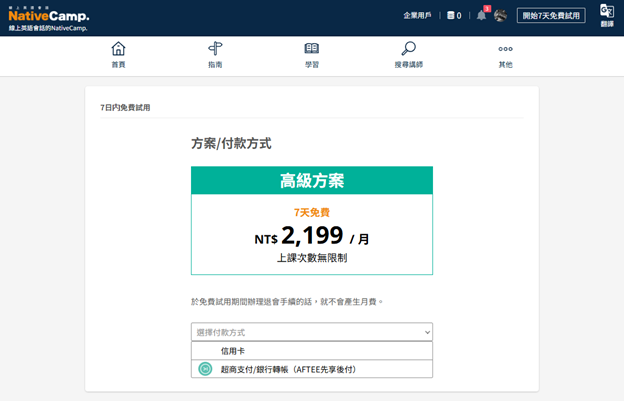This screenshot has height=401, width=624.
Task: Click the 指南 tab label
Action: click(x=215, y=64)
